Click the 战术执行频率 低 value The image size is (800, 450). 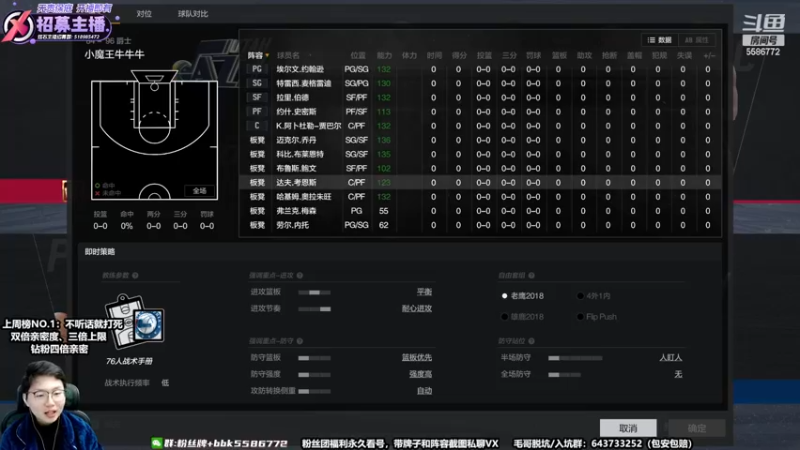click(x=165, y=383)
